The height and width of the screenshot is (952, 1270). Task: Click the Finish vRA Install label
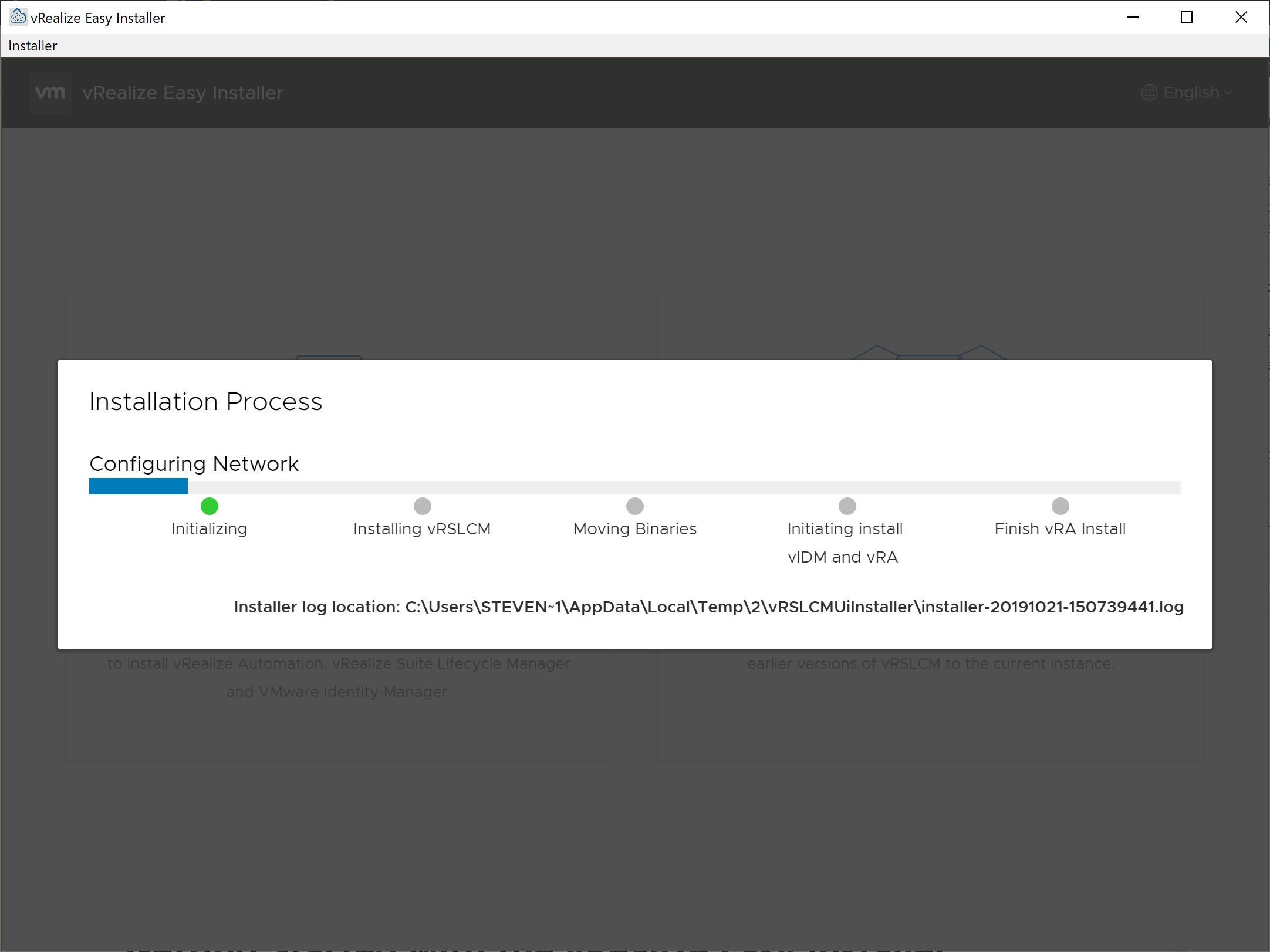click(x=1060, y=529)
